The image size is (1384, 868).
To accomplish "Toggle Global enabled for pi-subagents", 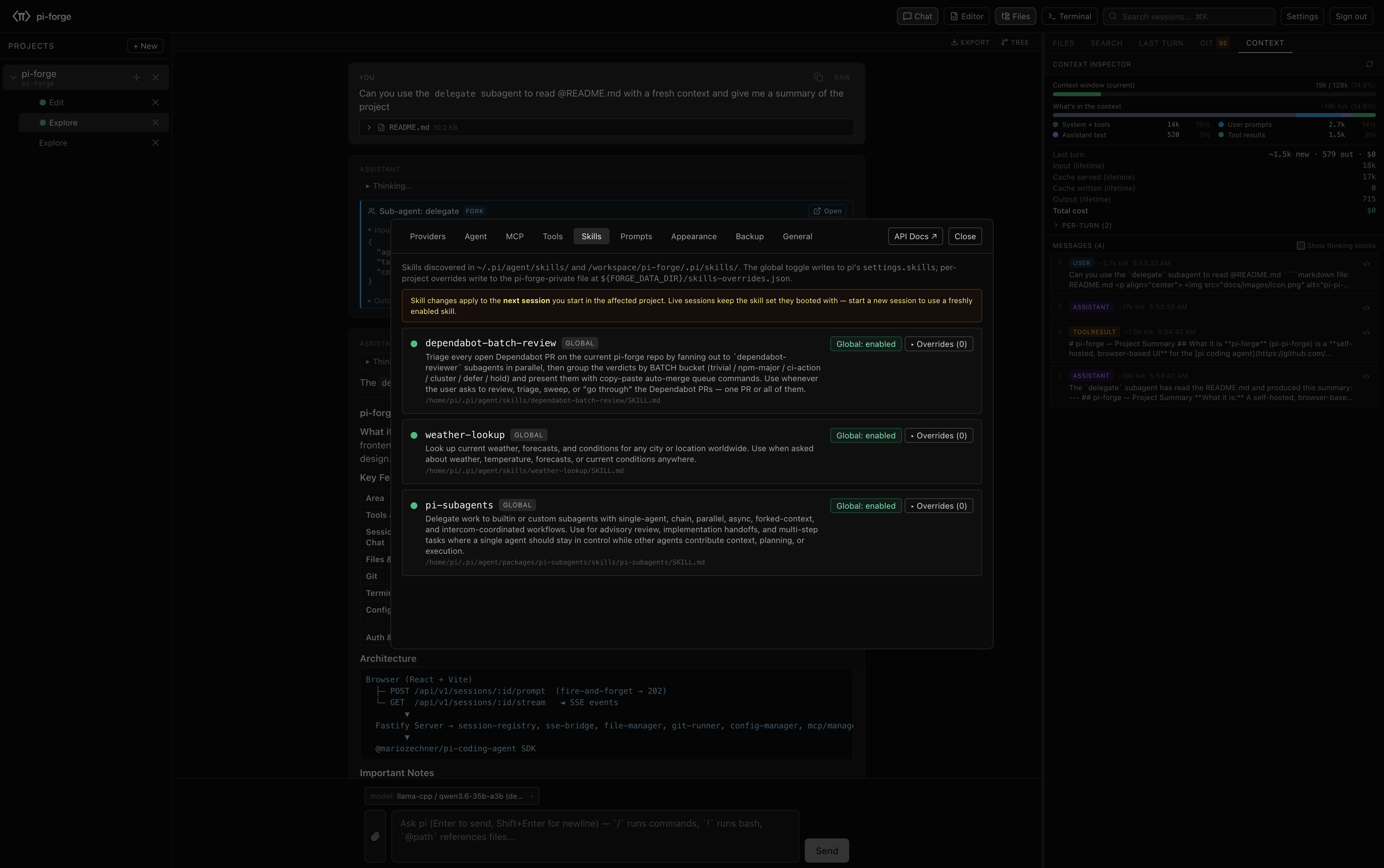I will click(865, 506).
